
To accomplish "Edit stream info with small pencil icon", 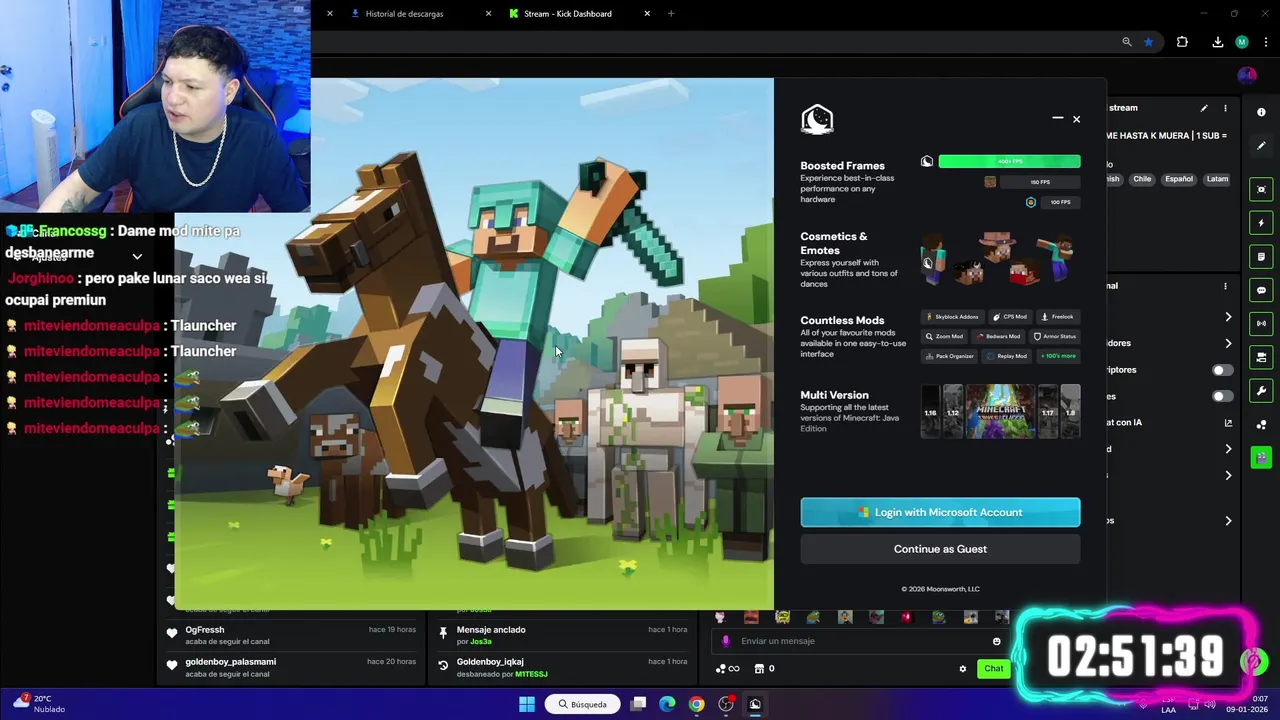I will point(1204,108).
